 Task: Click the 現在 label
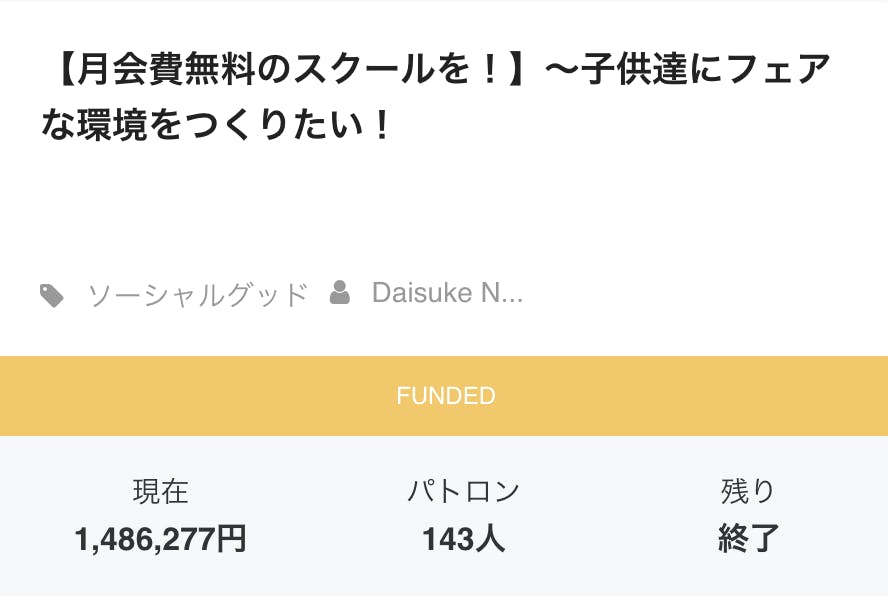(x=160, y=491)
